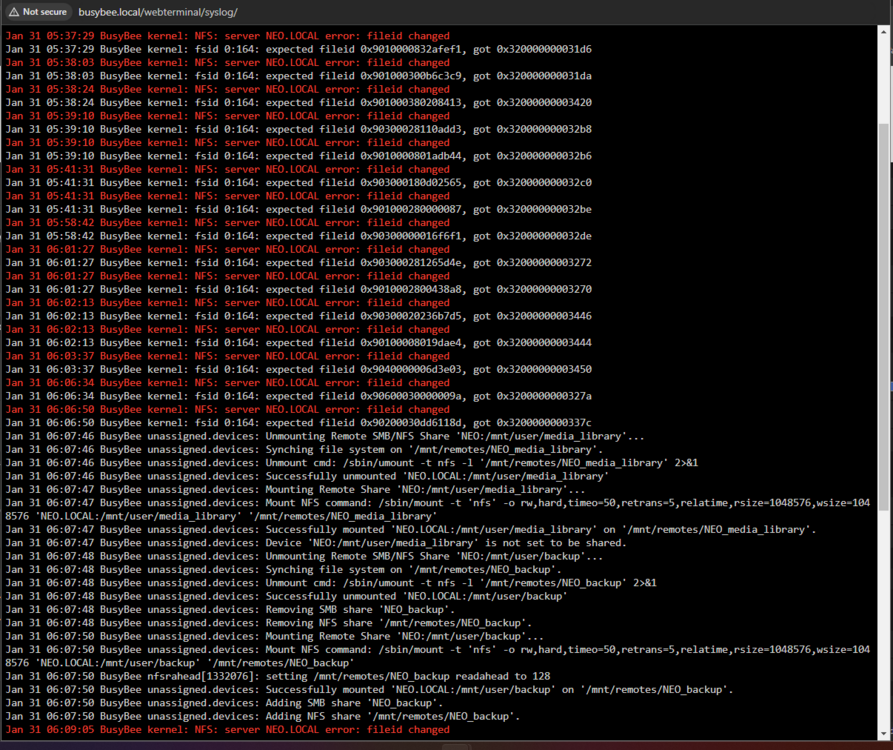
Task: Click the Synching file system NEO_backup line
Action: point(284,569)
